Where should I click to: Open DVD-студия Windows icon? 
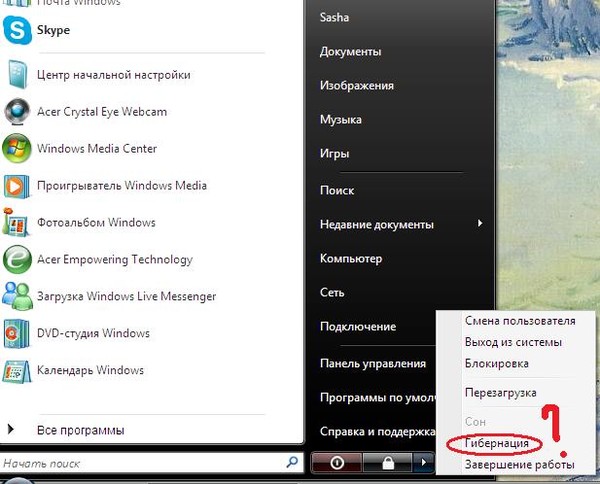(x=16, y=333)
